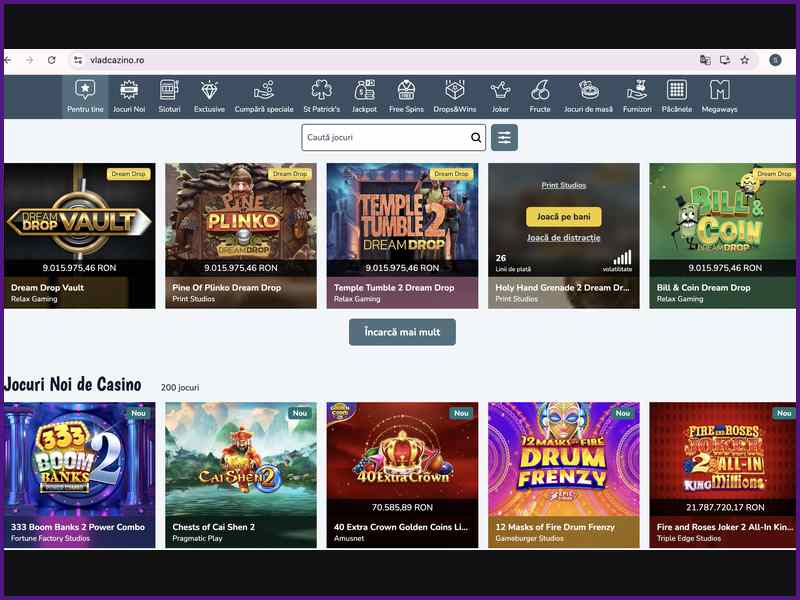This screenshot has width=800, height=600.
Task: Click the Joacă pe bani button
Action: (564, 216)
